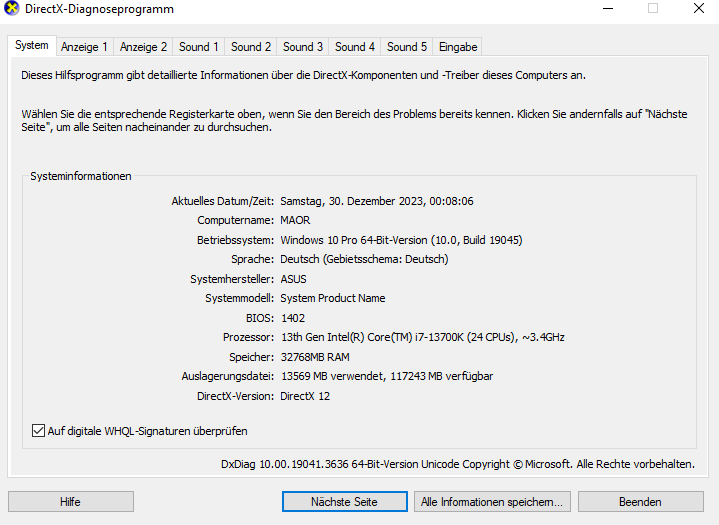
Task: Open the Anzeige 1 tab
Action: tap(84, 47)
